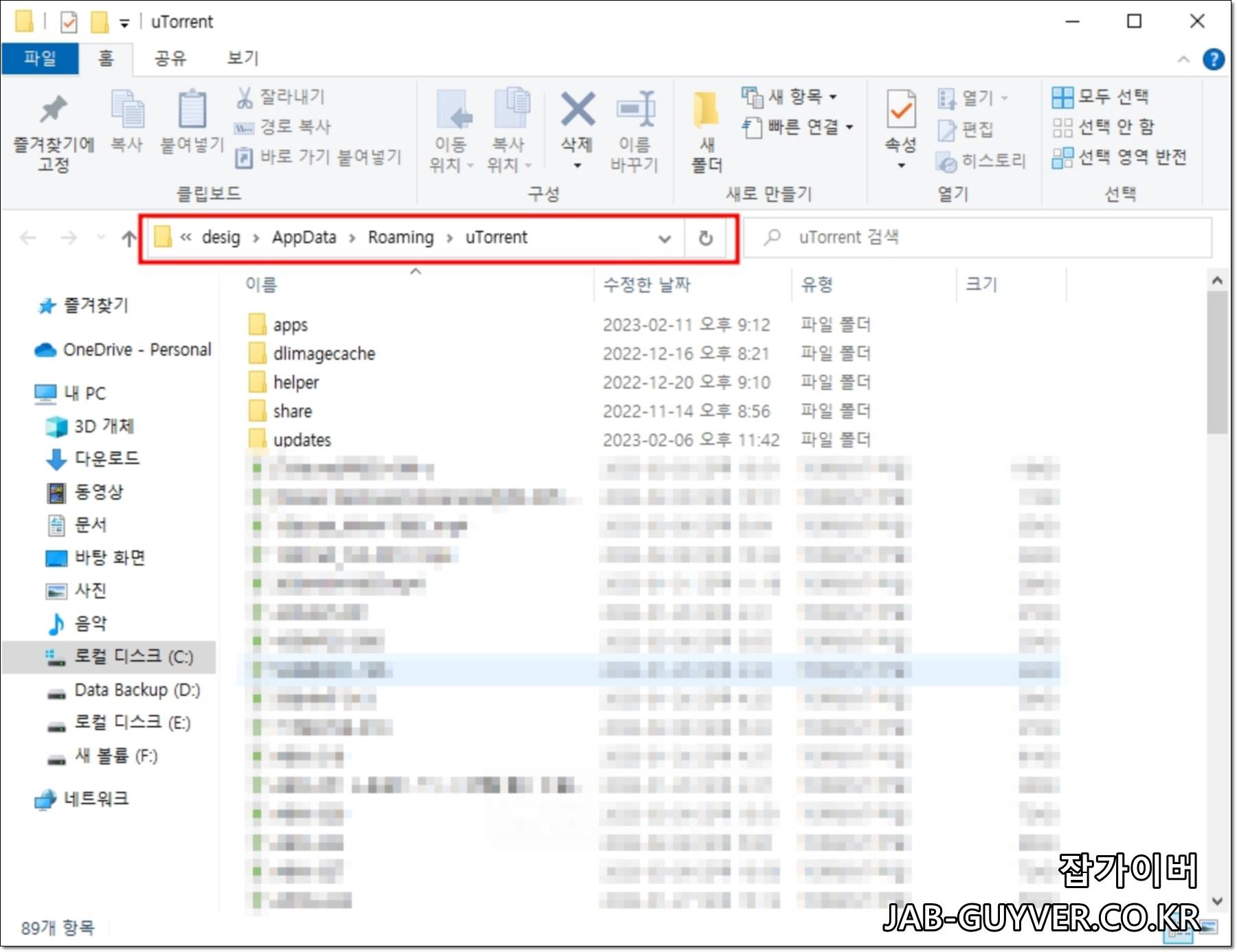
Task: Open New item (새 항목) dropdown
Action: (x=790, y=97)
